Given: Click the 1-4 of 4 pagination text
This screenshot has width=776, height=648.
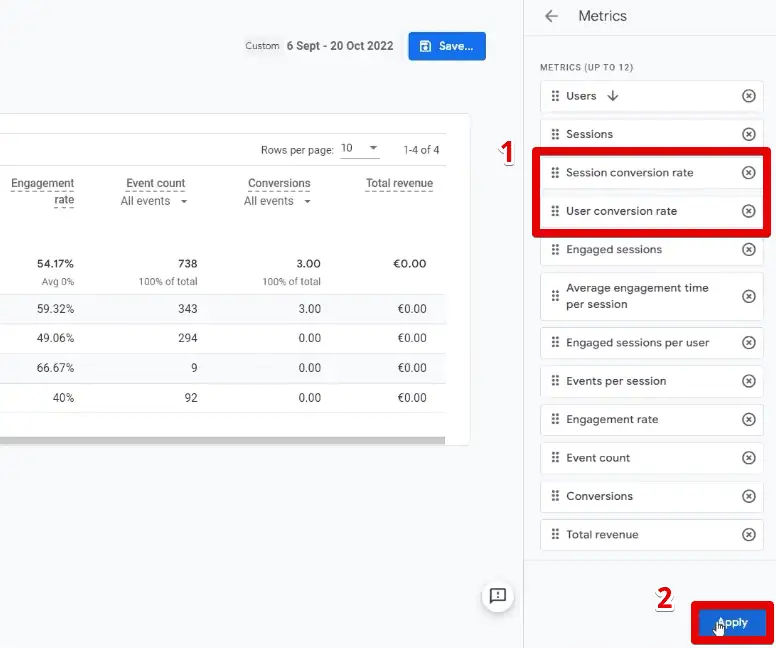Looking at the screenshot, I should [421, 150].
